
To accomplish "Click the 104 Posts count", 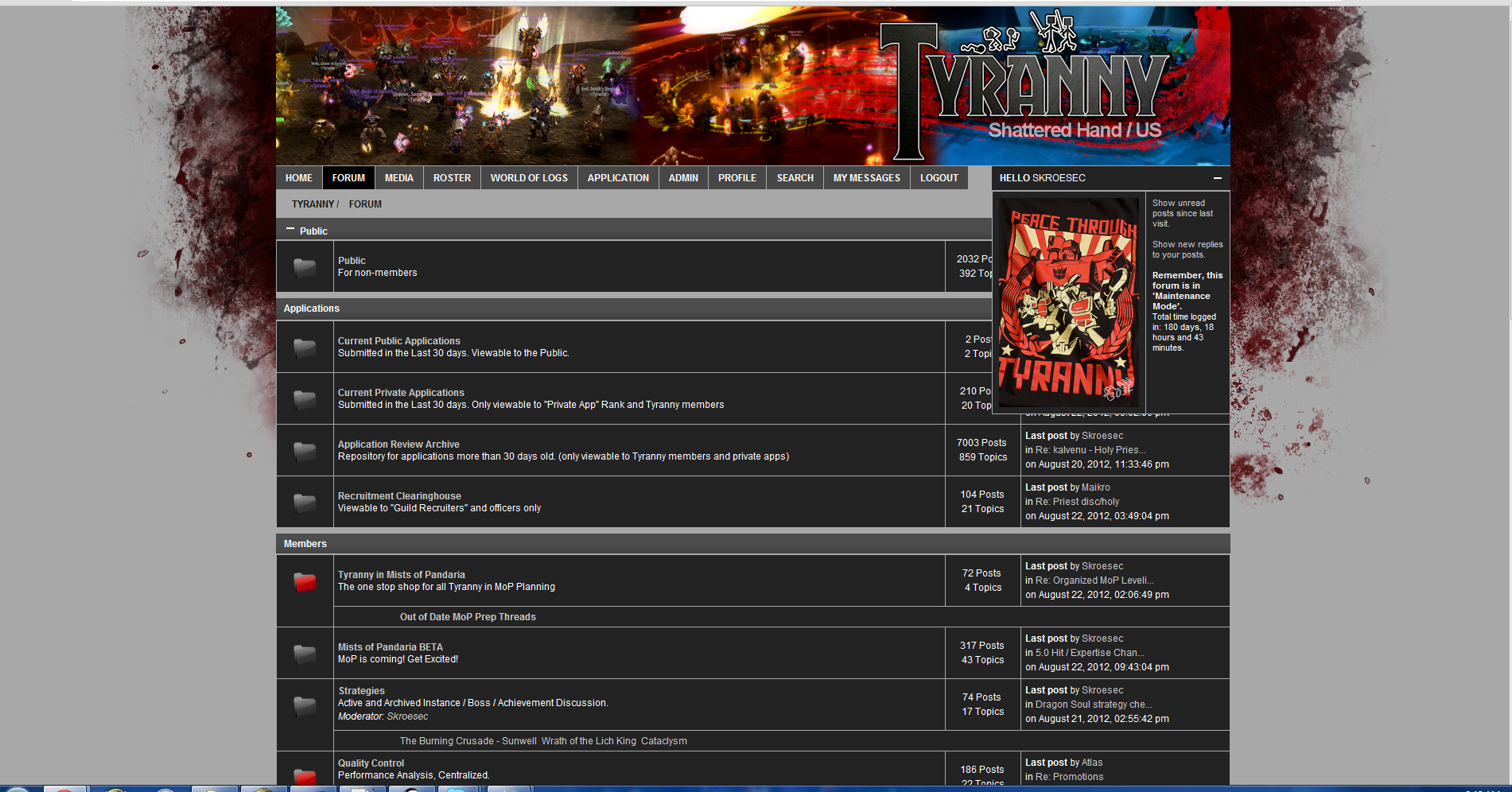I will pyautogui.click(x=981, y=495).
